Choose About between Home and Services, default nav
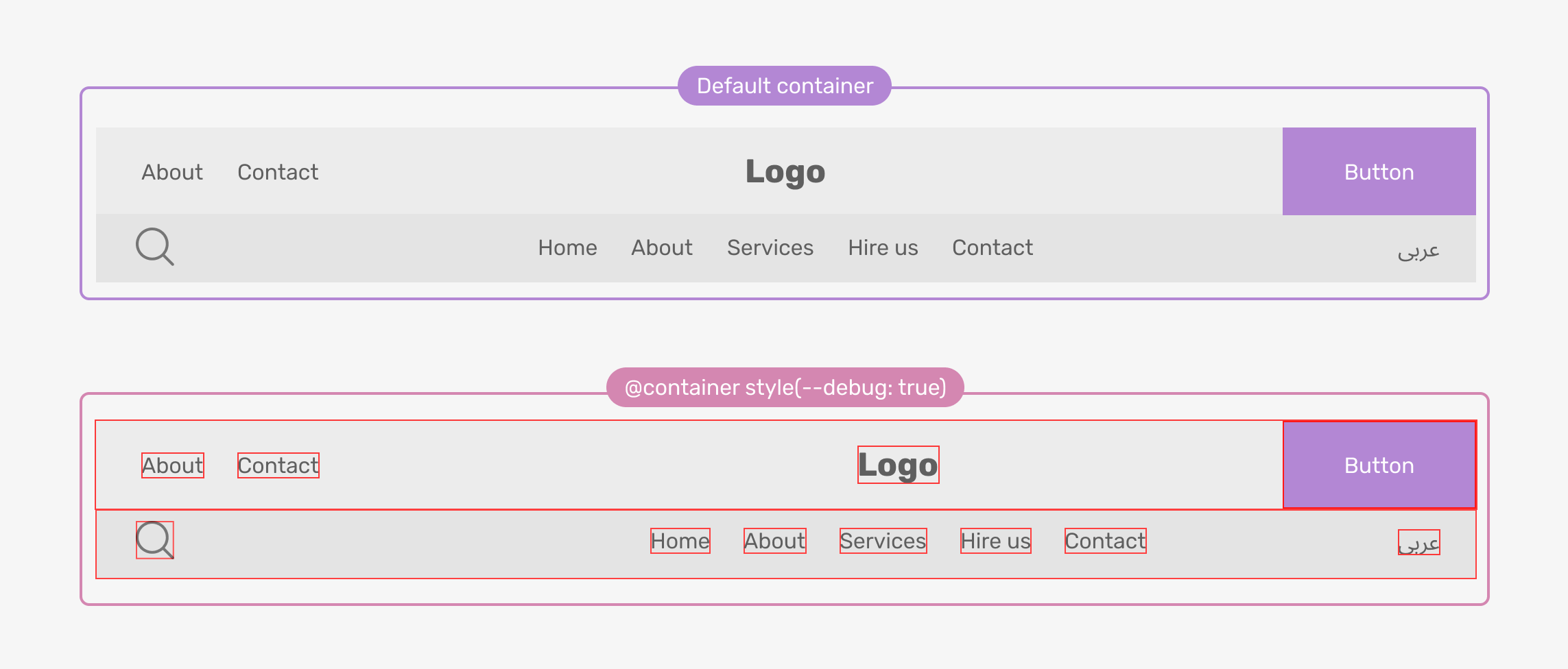 coord(662,247)
